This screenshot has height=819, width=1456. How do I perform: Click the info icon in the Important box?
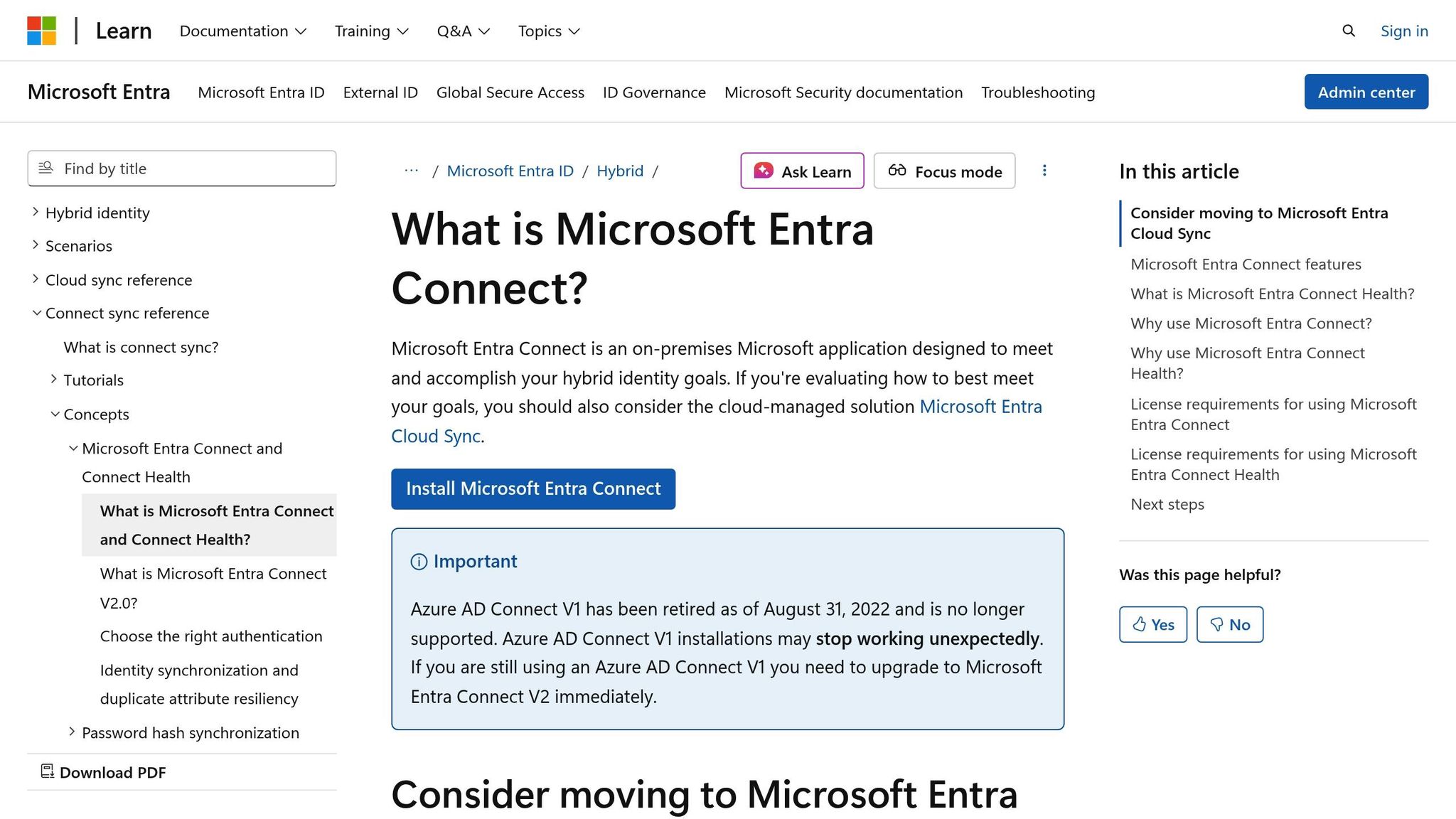click(419, 561)
